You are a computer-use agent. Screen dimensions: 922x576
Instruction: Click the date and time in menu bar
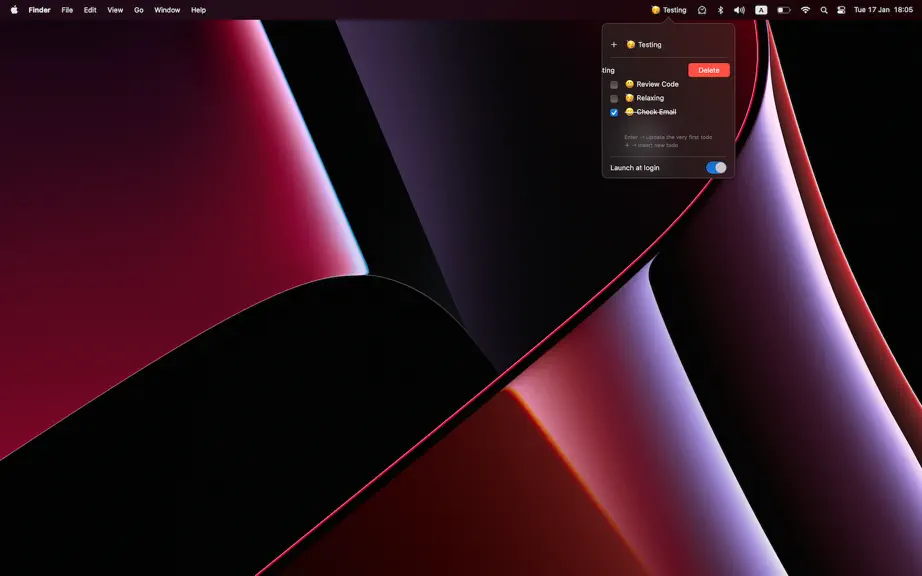point(883,10)
